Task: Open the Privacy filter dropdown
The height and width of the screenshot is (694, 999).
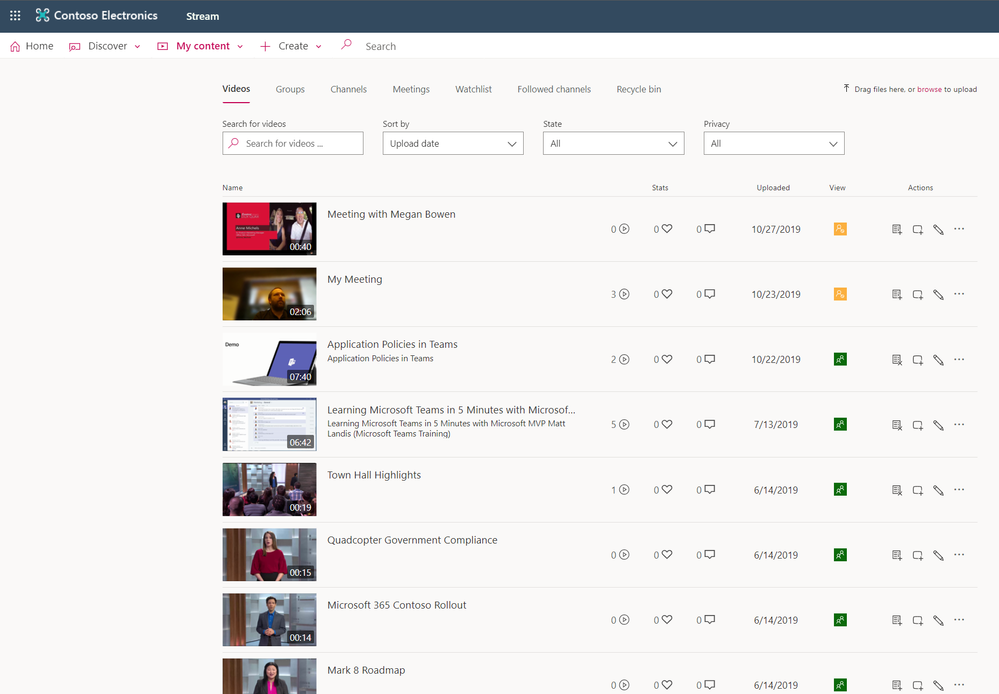Action: [x=773, y=144]
